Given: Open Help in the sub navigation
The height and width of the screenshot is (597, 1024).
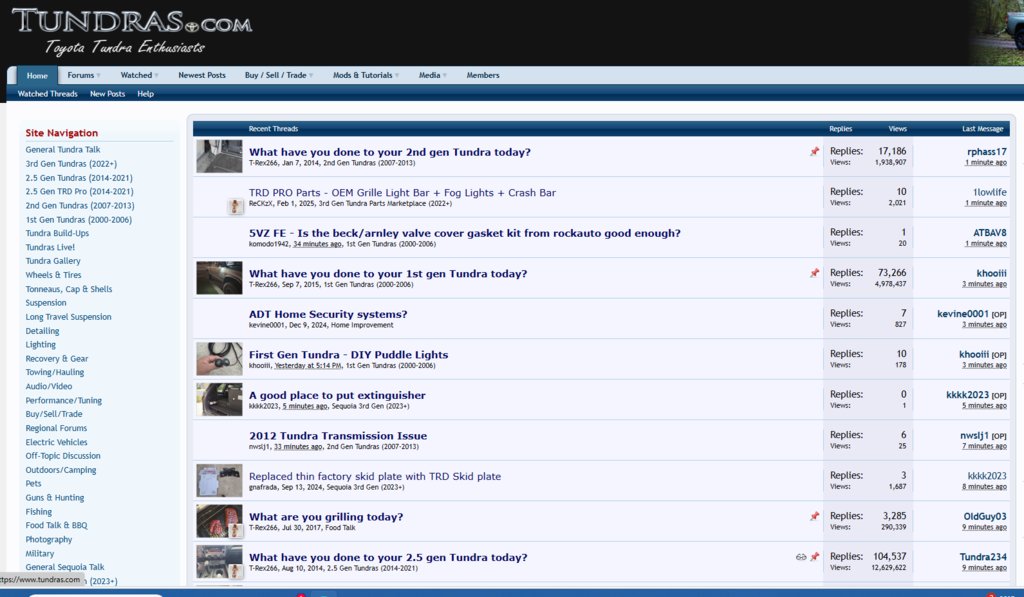Looking at the screenshot, I should [146, 93].
